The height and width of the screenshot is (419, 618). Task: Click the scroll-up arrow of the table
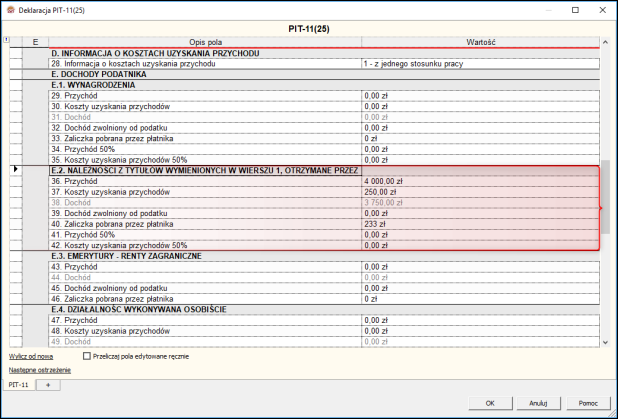(606, 42)
